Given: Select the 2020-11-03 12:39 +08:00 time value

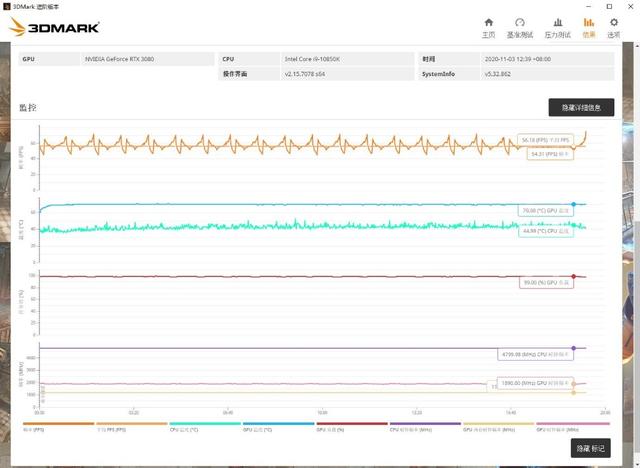Looking at the screenshot, I should pyautogui.click(x=518, y=59).
